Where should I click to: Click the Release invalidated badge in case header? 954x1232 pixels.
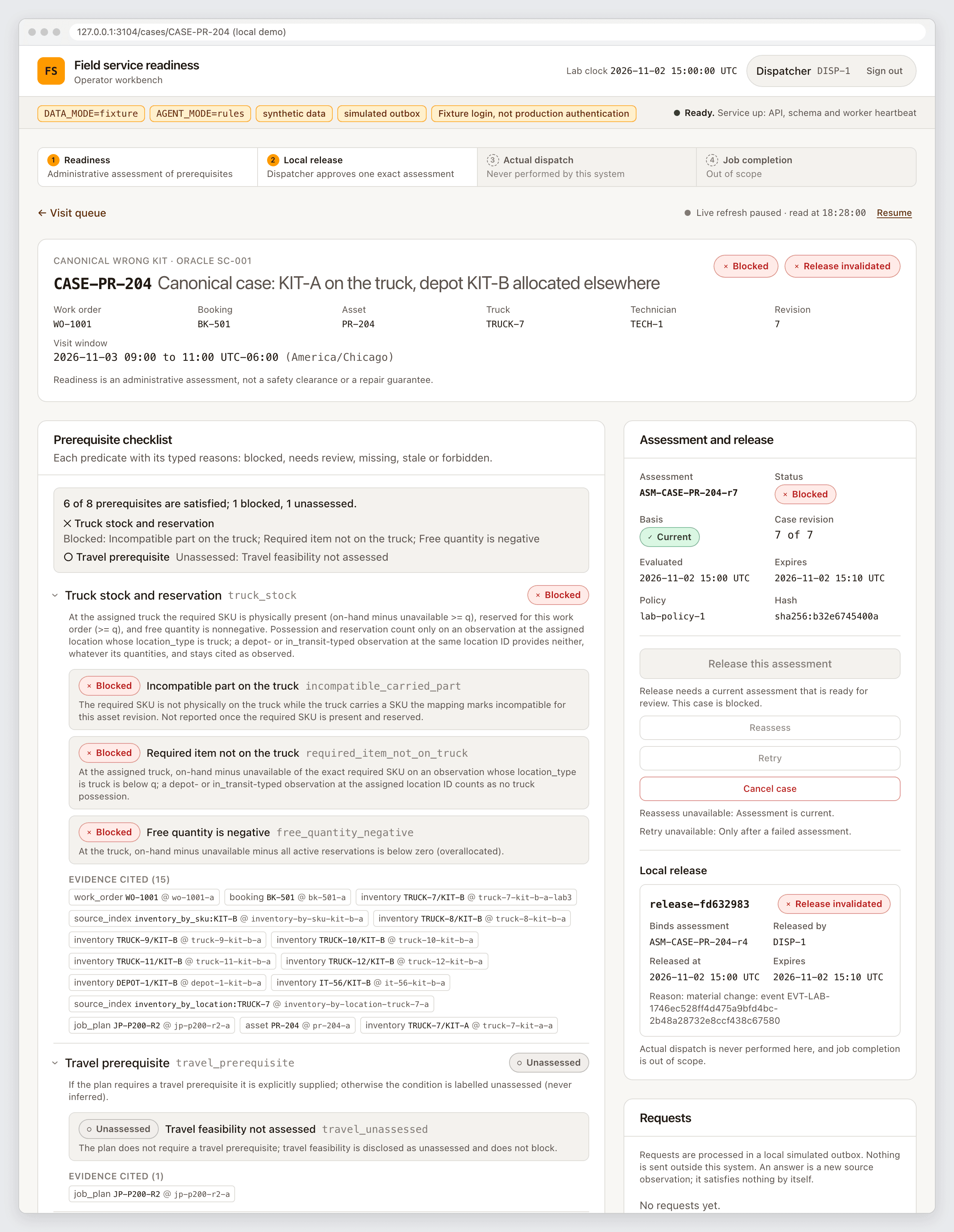tap(842, 266)
